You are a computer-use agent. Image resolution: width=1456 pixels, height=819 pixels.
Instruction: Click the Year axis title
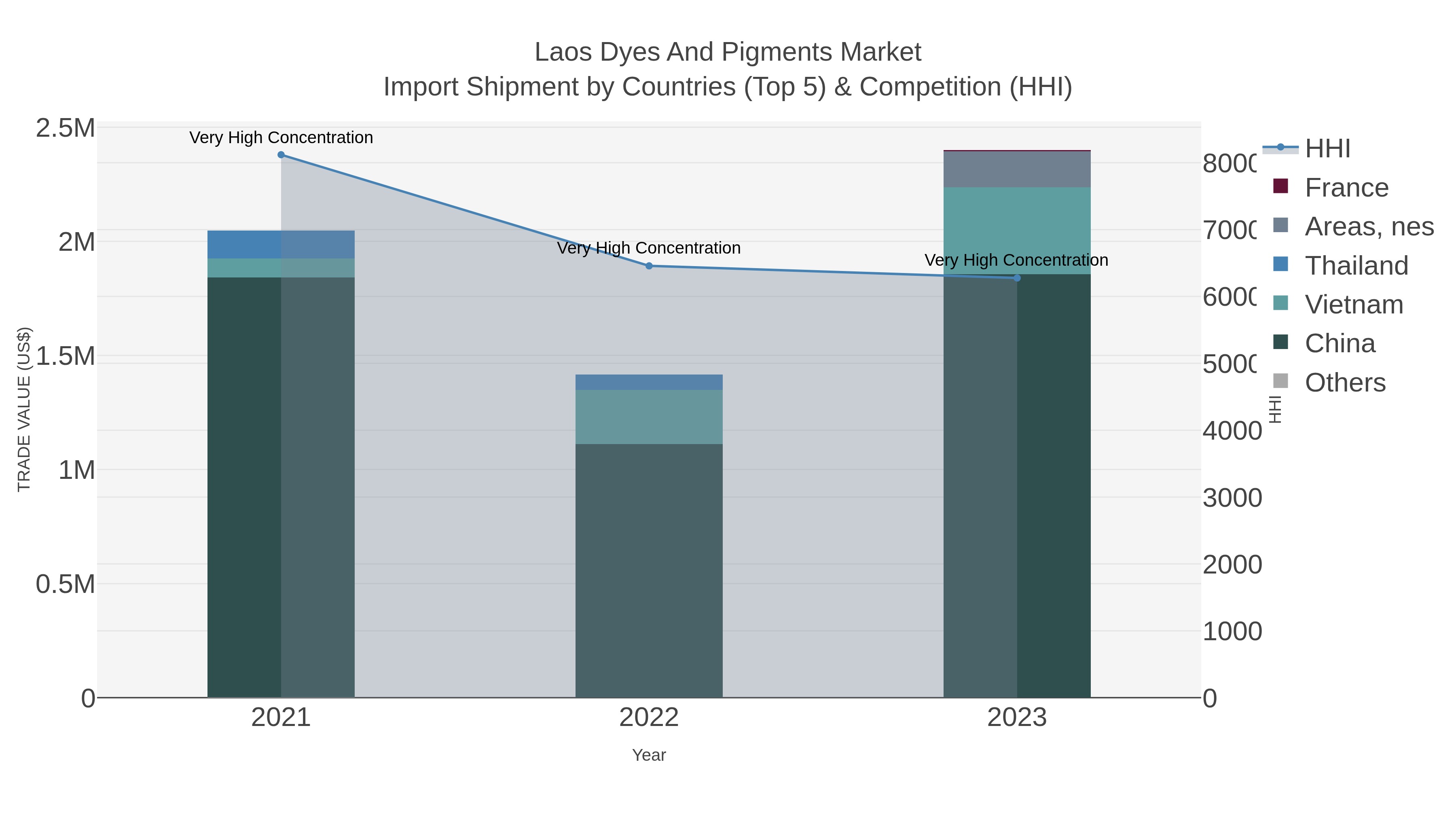[649, 755]
